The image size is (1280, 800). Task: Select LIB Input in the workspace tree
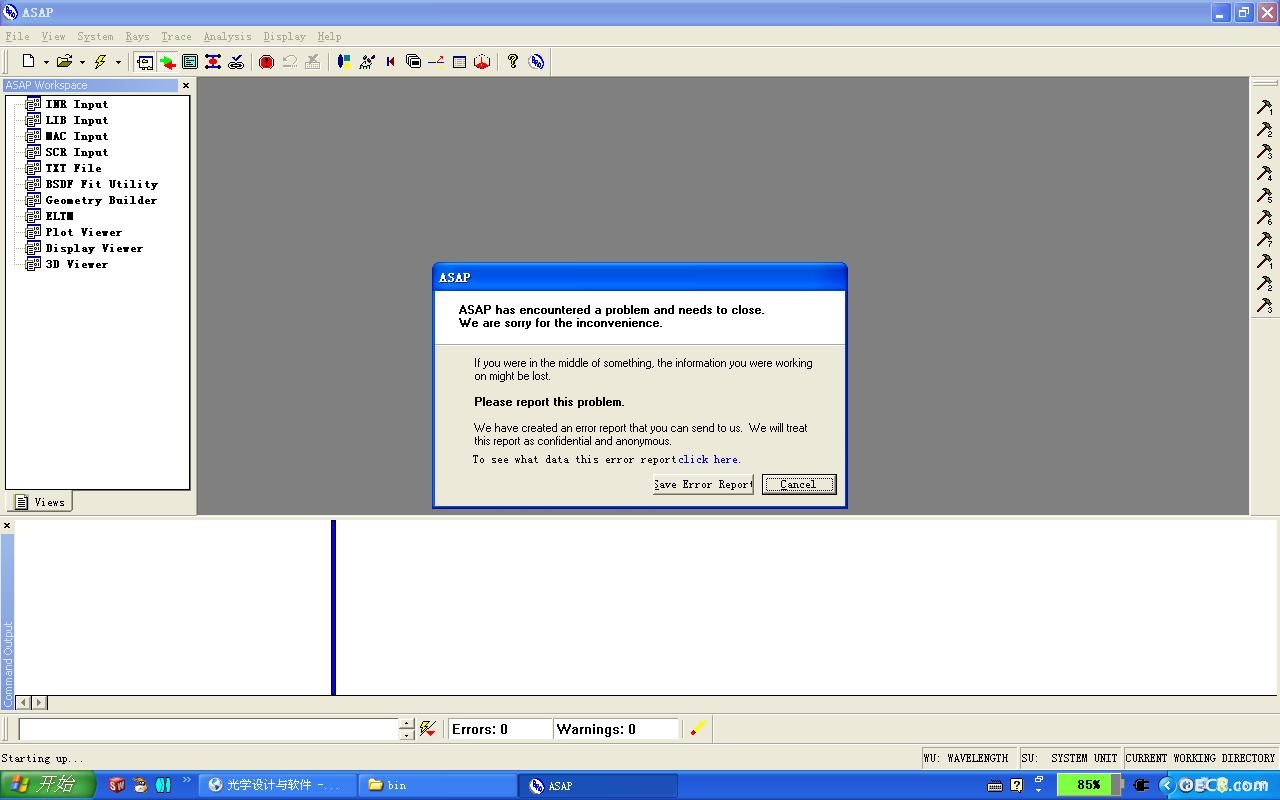[x=76, y=120]
